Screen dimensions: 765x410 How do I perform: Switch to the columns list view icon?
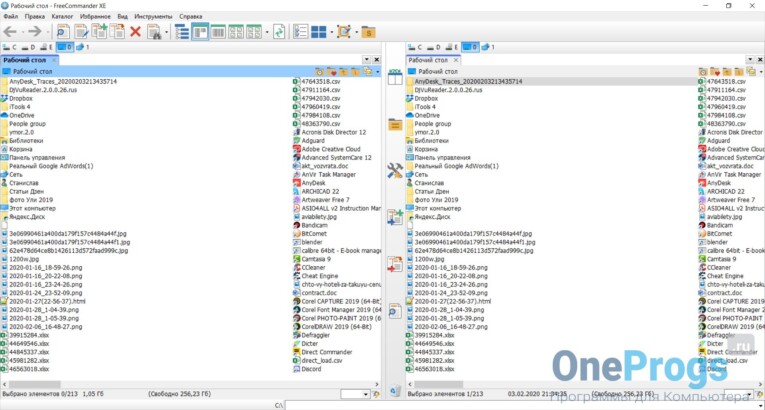point(218,32)
